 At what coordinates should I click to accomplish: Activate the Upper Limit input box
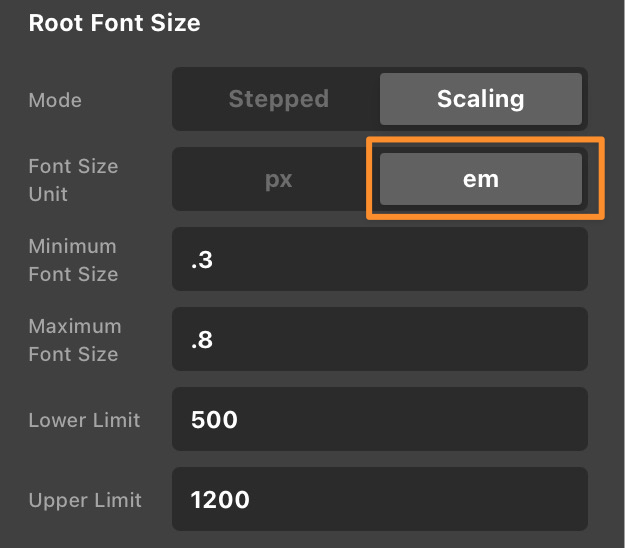click(380, 499)
